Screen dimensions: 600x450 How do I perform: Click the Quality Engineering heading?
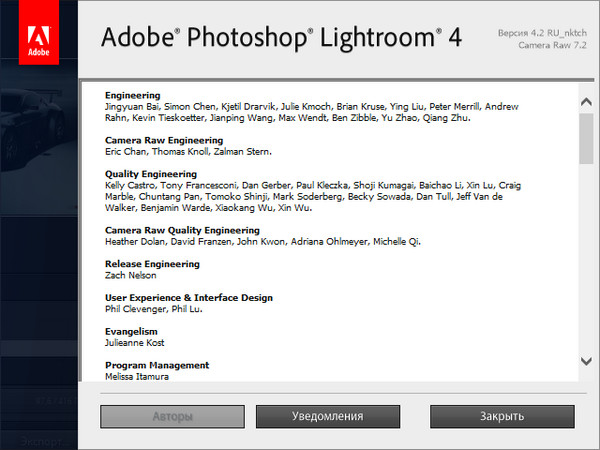click(x=150, y=174)
